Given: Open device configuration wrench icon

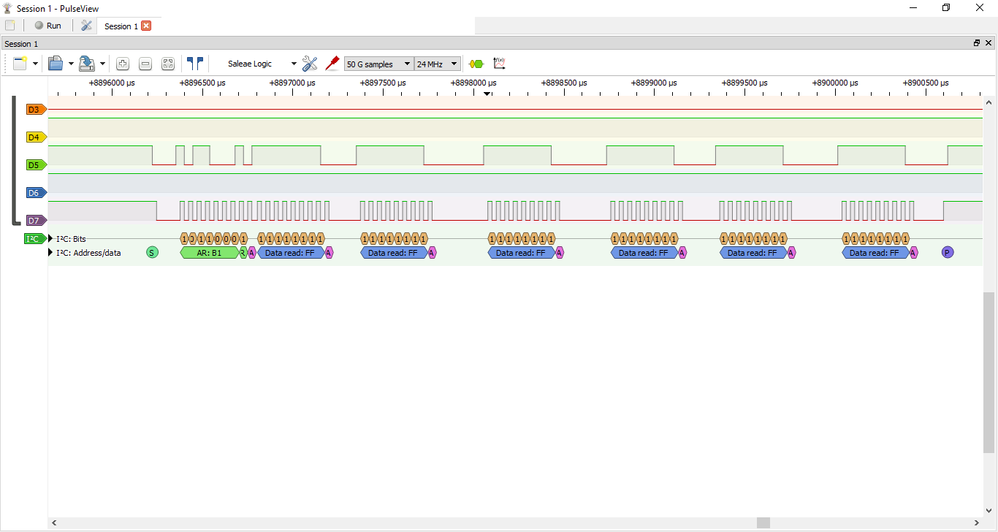Looking at the screenshot, I should pos(309,63).
